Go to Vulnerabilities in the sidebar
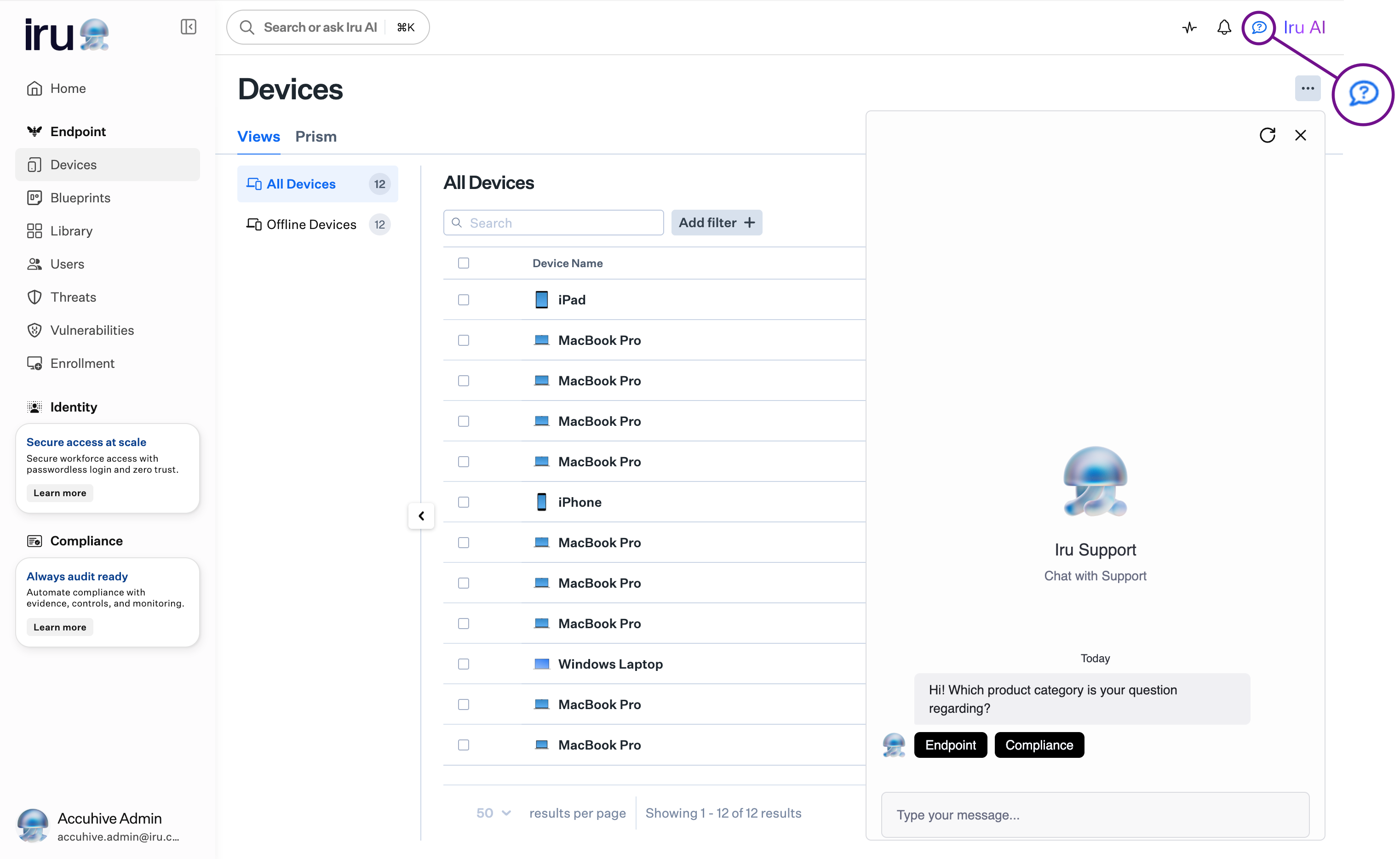This screenshot has height=859, width=1400. pos(92,330)
